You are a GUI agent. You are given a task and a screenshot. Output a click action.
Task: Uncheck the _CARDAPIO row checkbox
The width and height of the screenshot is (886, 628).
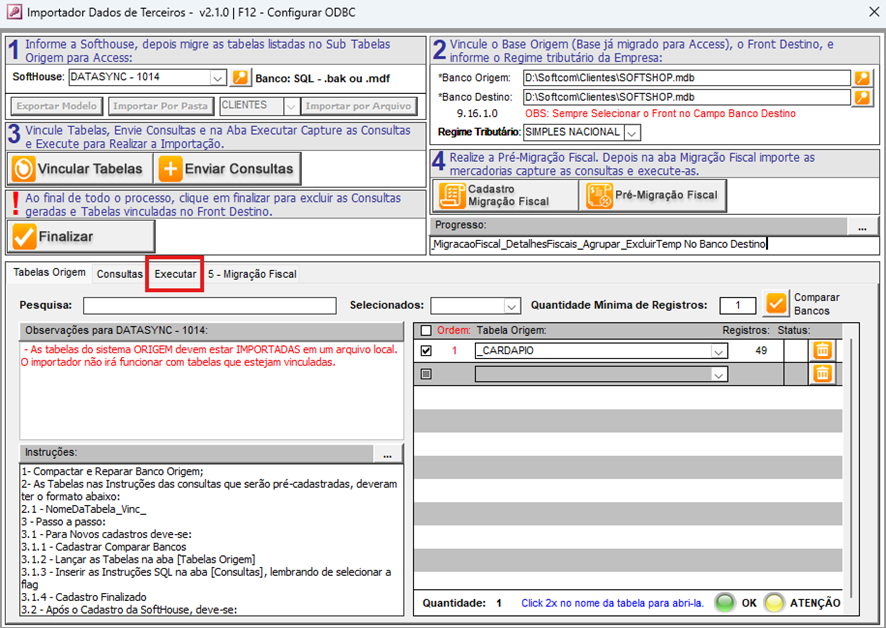(427, 351)
